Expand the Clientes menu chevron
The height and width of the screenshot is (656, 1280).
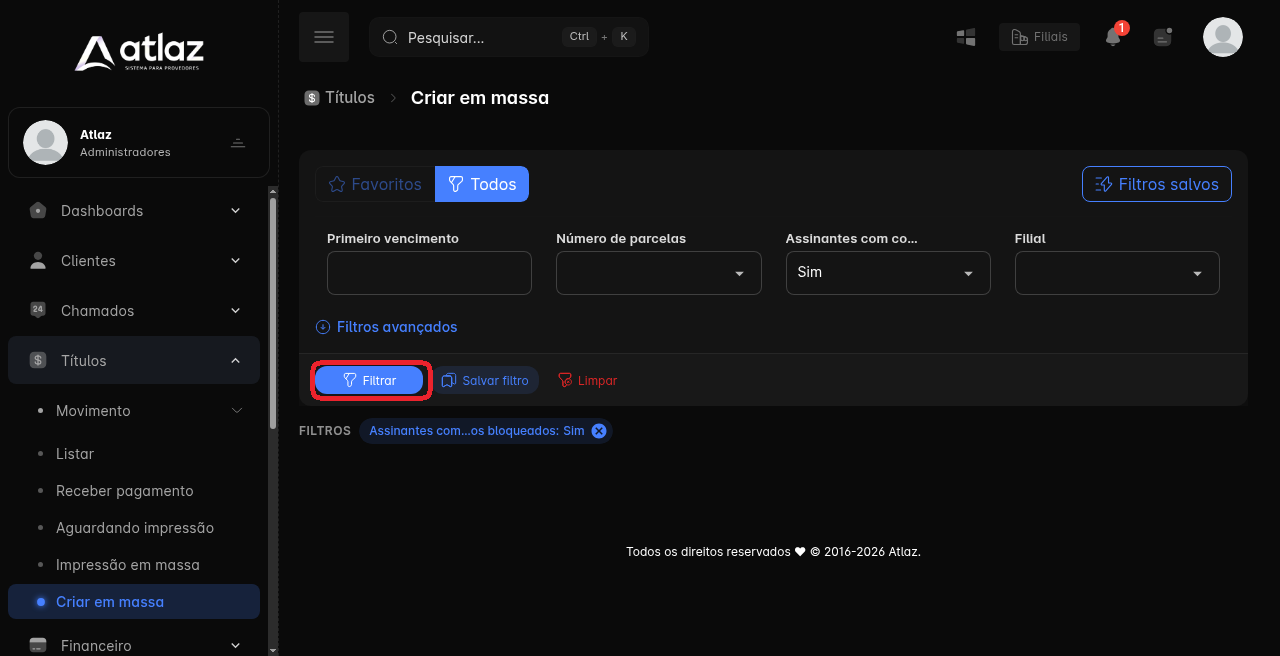coord(236,260)
